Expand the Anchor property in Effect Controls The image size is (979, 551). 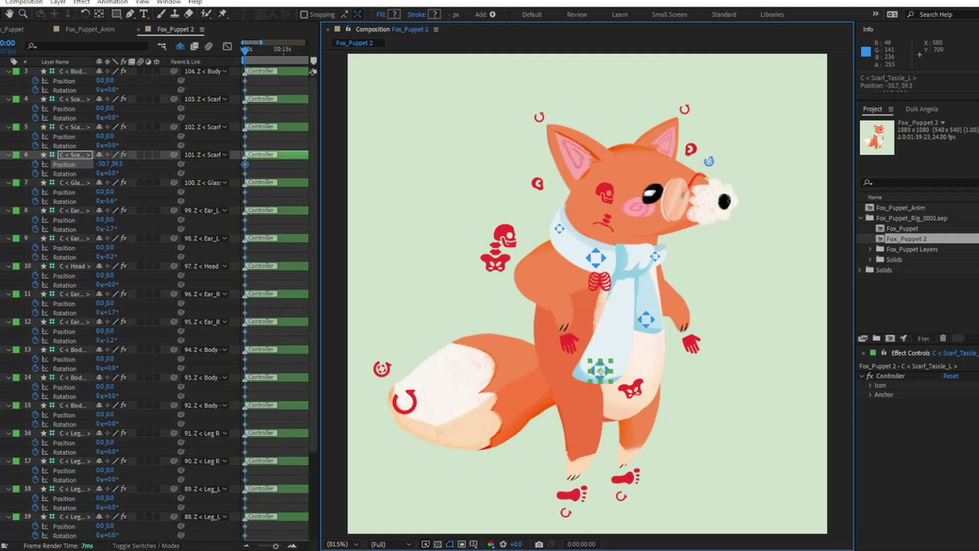pyautogui.click(x=870, y=395)
